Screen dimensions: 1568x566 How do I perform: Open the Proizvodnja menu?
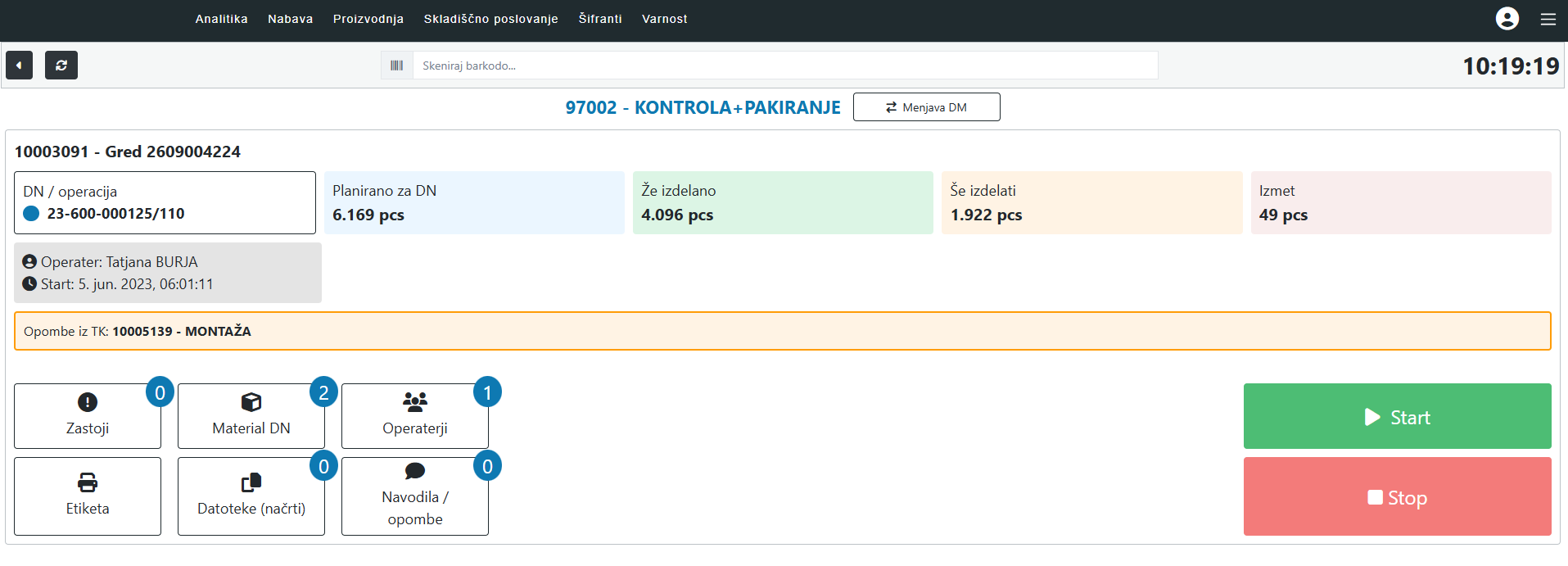tap(368, 19)
